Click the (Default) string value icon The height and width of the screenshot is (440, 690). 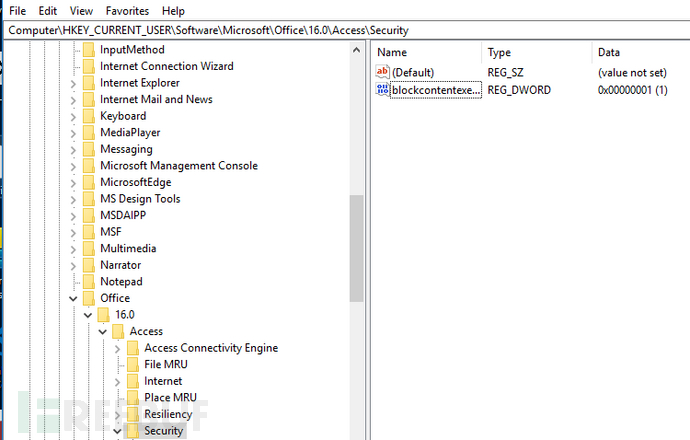[382, 72]
